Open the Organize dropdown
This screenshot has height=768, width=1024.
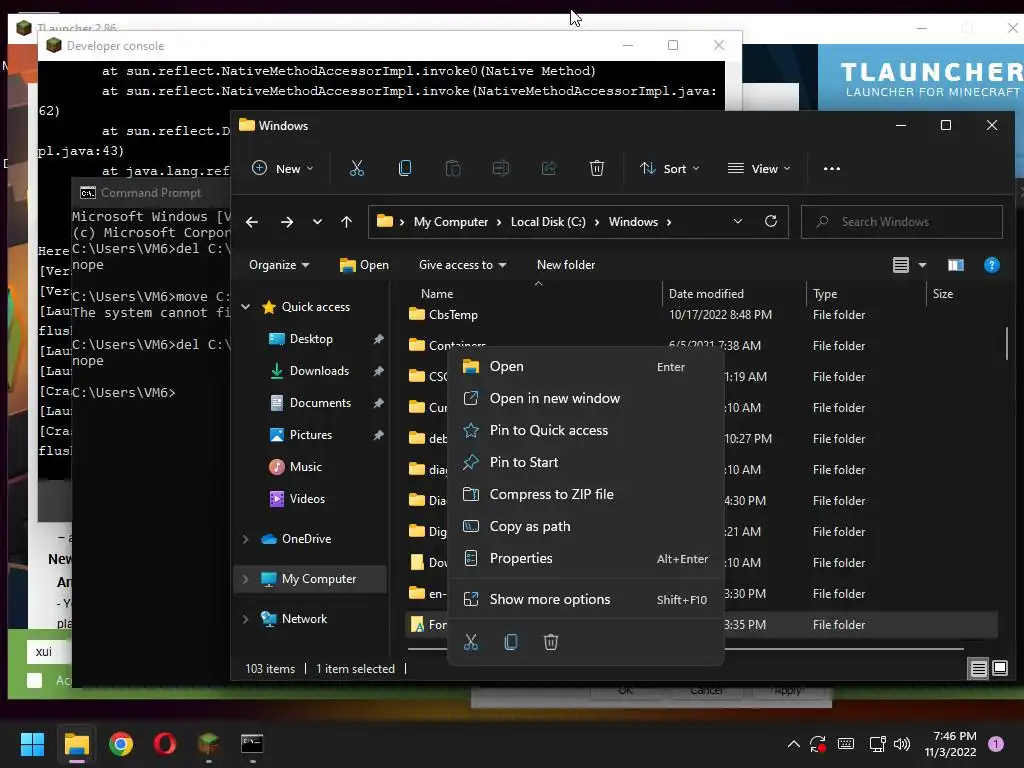point(279,264)
